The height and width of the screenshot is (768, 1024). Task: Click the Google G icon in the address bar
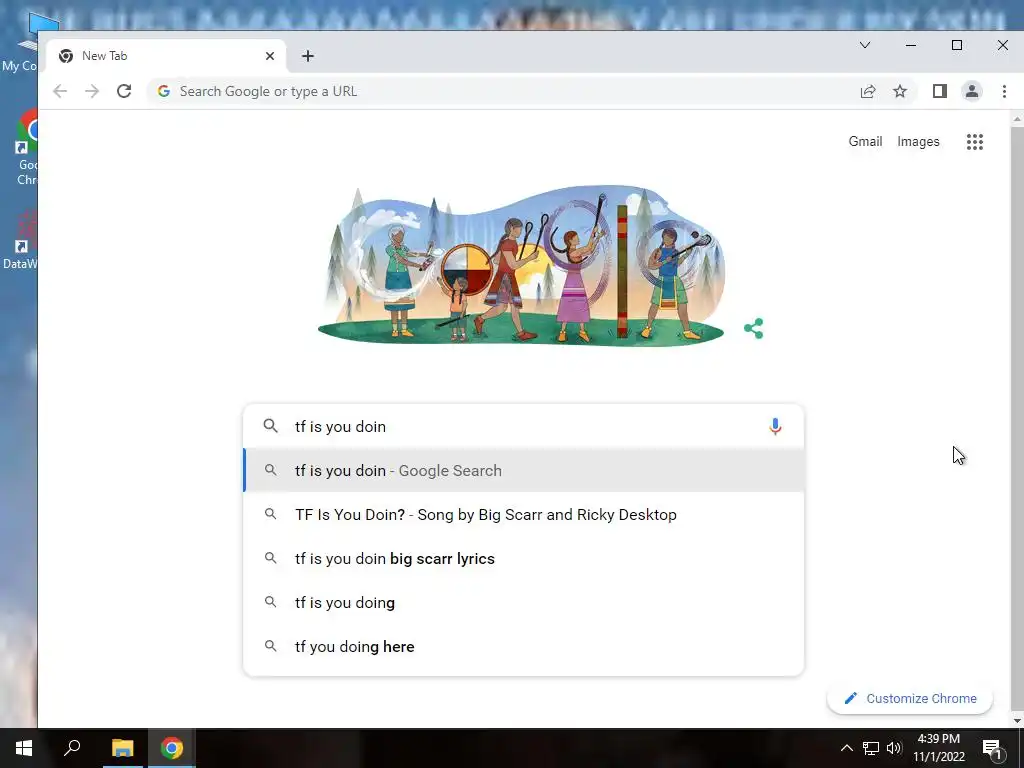[164, 91]
